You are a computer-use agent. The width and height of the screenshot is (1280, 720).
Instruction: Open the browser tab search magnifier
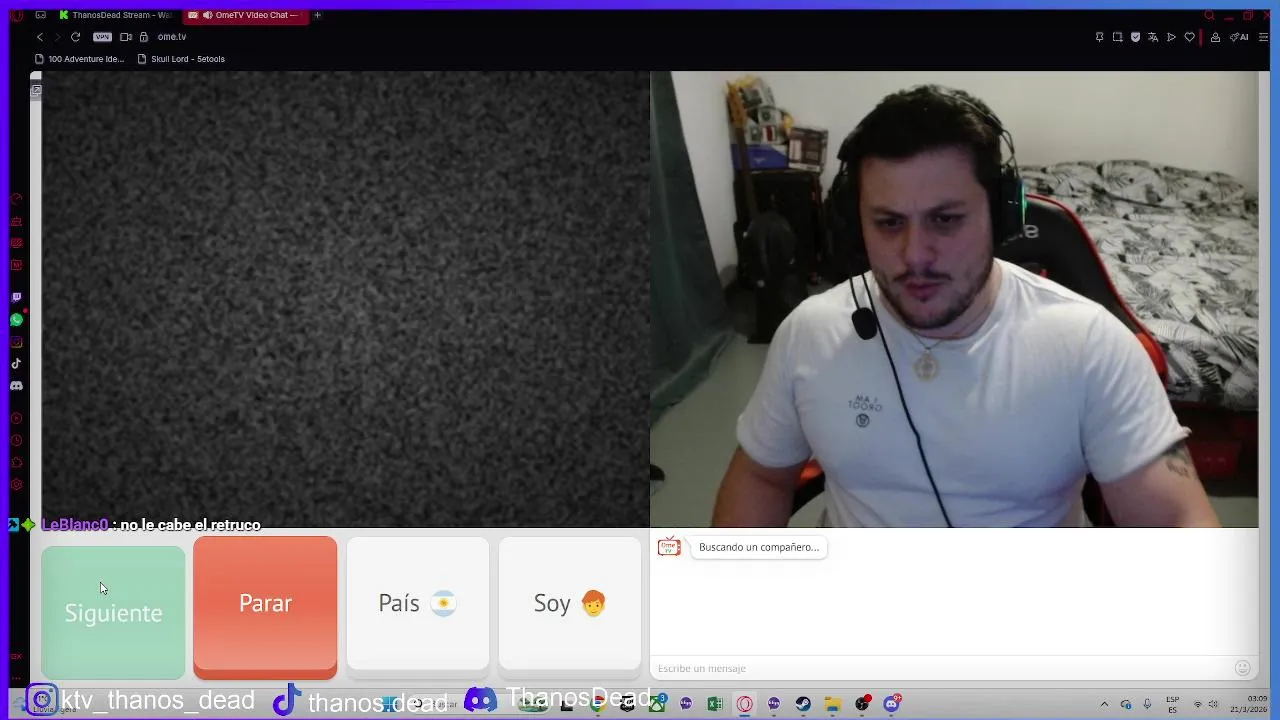1209,15
